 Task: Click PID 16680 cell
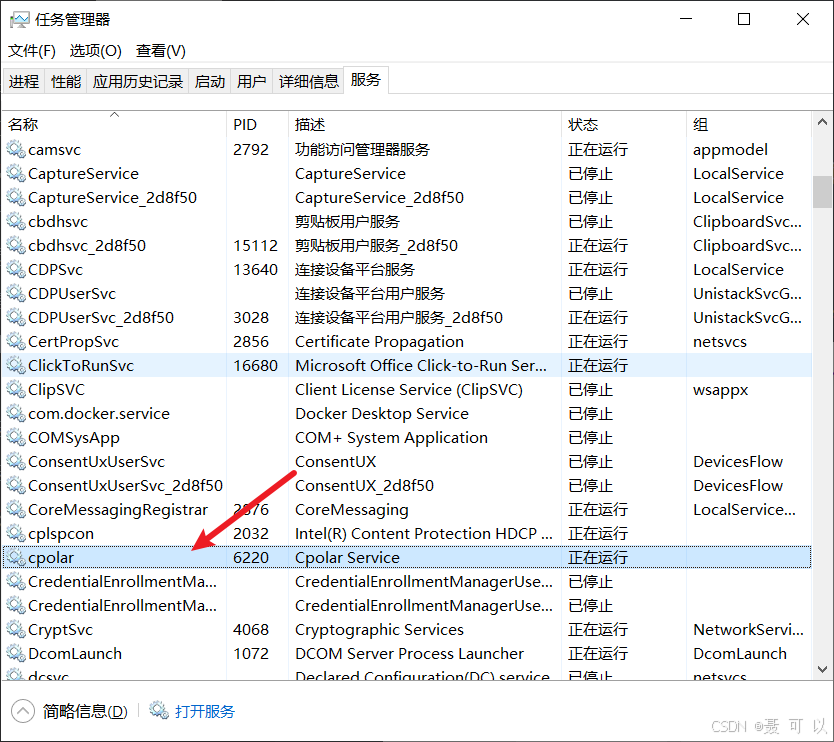tap(255, 365)
